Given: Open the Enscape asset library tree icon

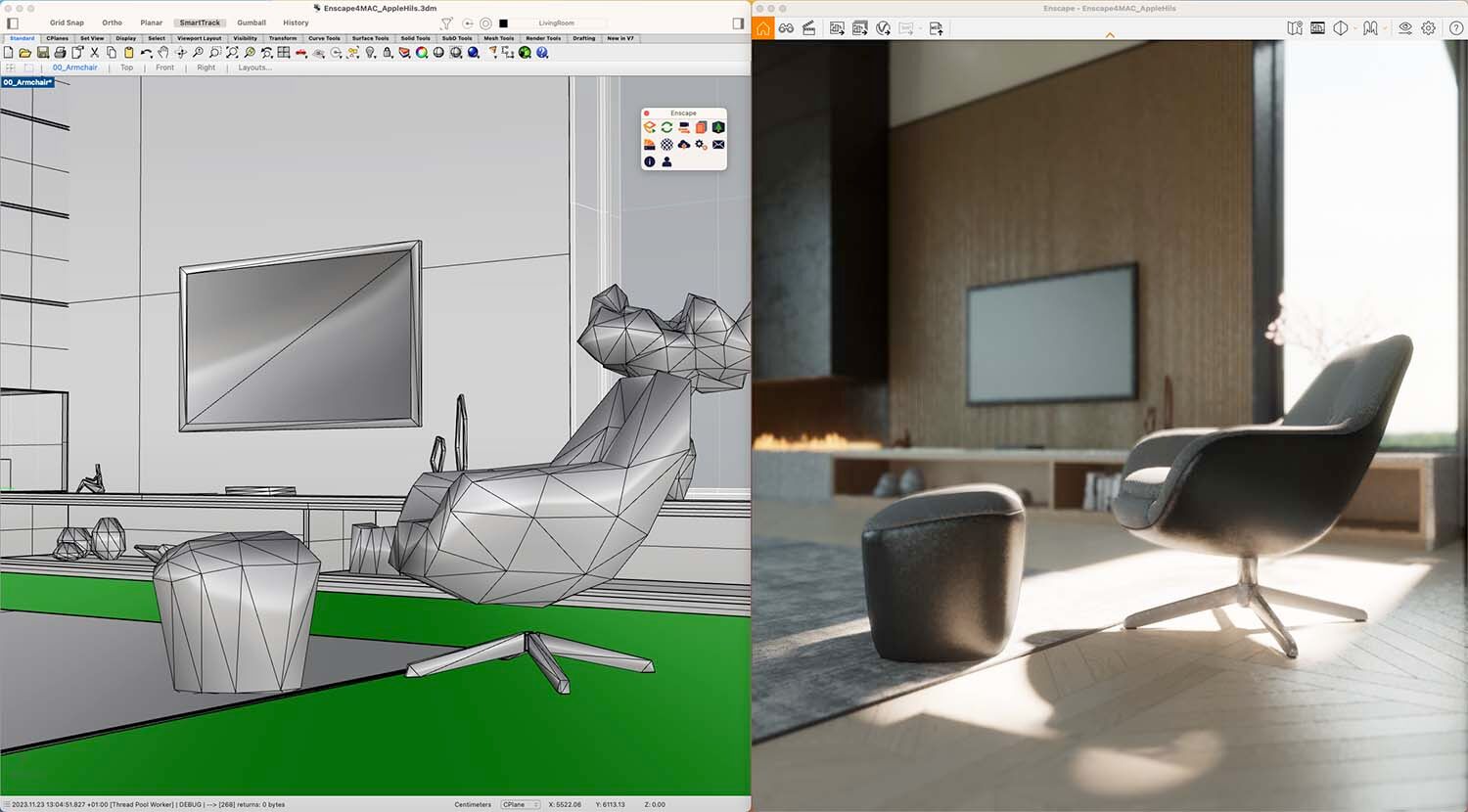Looking at the screenshot, I should tap(718, 127).
